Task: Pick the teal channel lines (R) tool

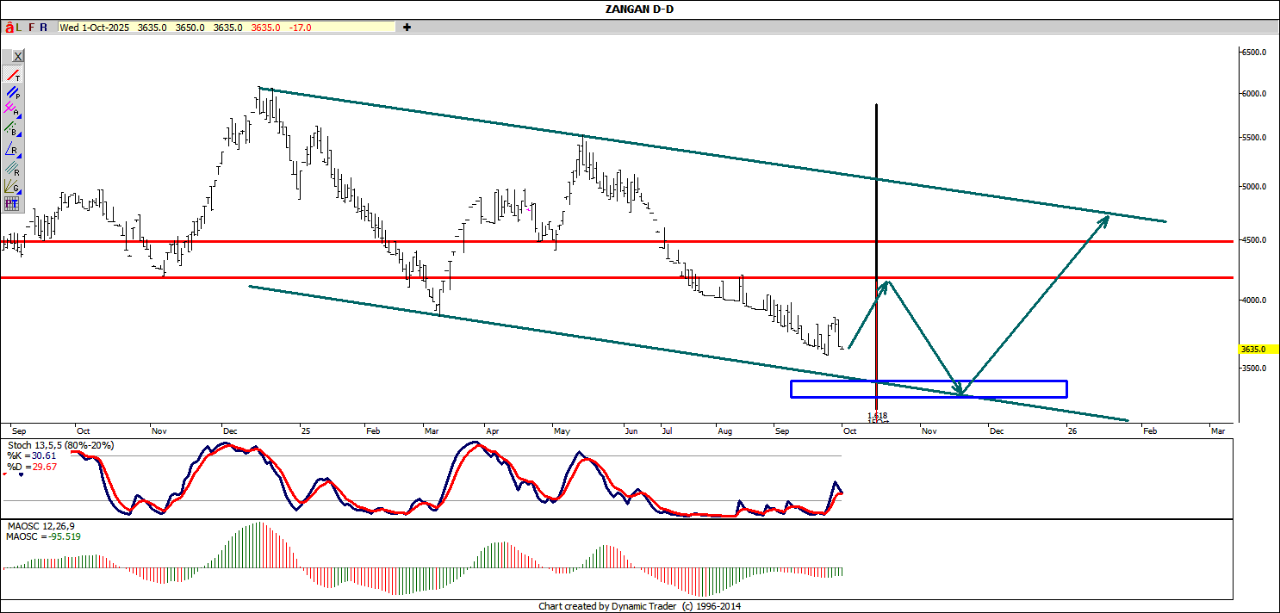Action: click(x=12, y=168)
